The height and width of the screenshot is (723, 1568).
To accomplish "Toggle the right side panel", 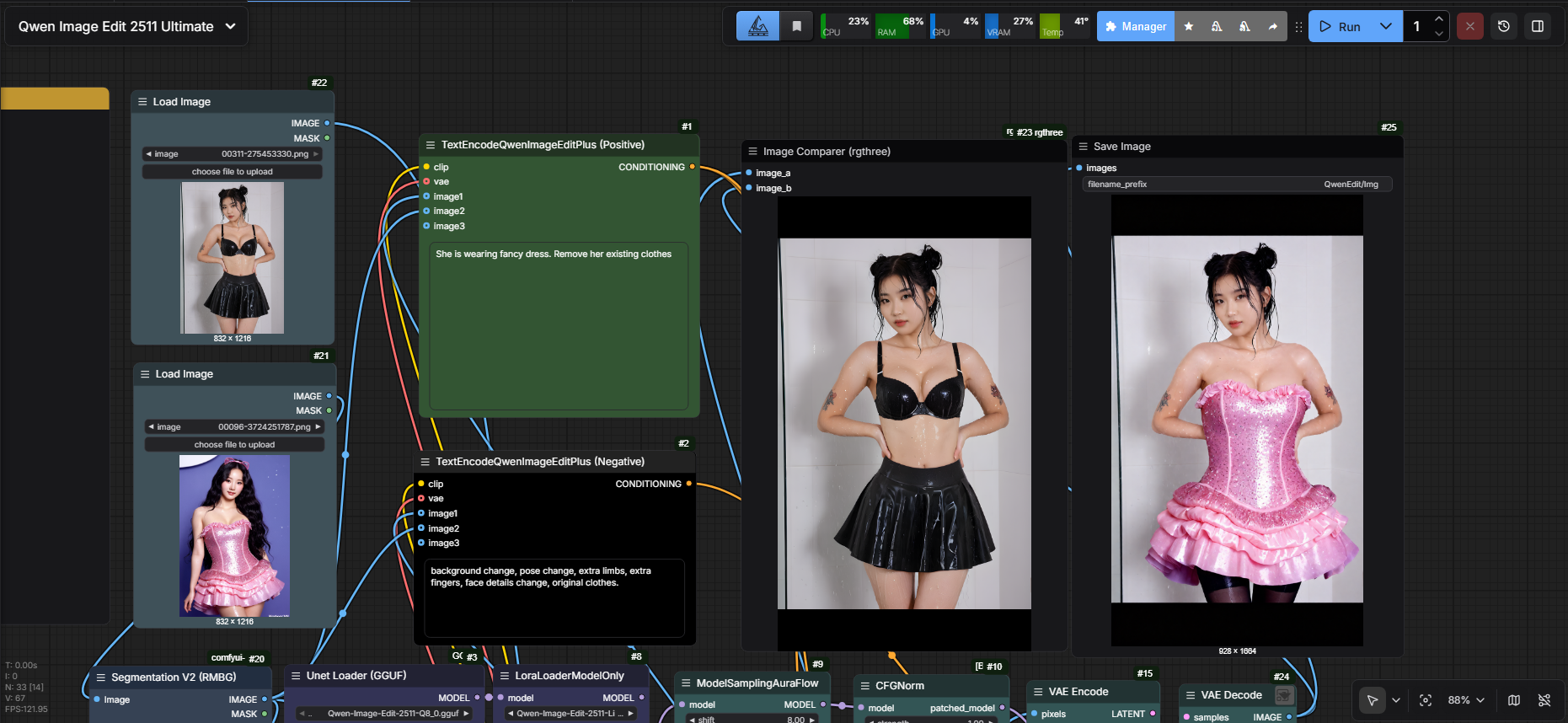I will tap(1538, 26).
